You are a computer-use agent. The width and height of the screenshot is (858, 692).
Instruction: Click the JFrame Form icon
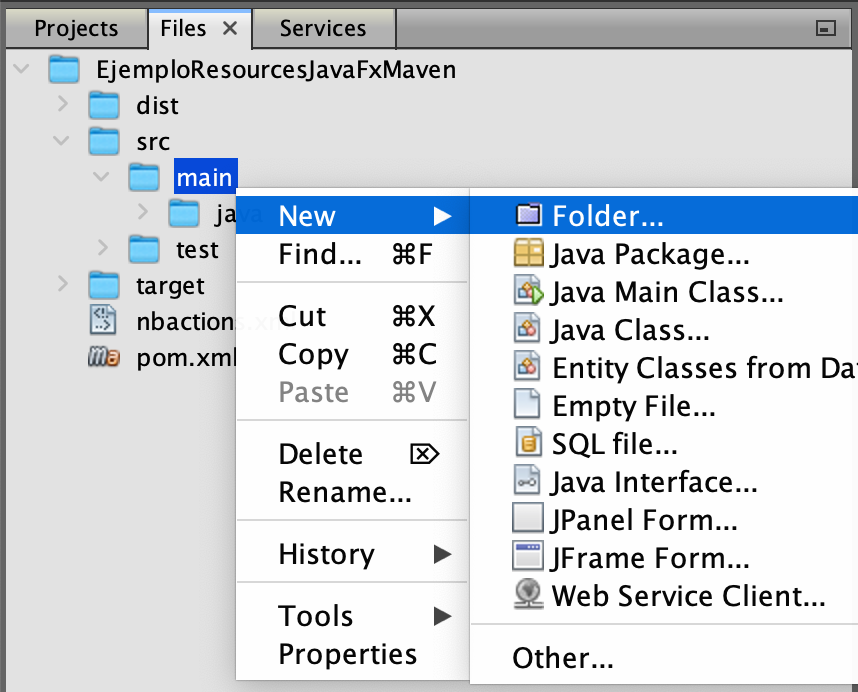[x=528, y=558]
